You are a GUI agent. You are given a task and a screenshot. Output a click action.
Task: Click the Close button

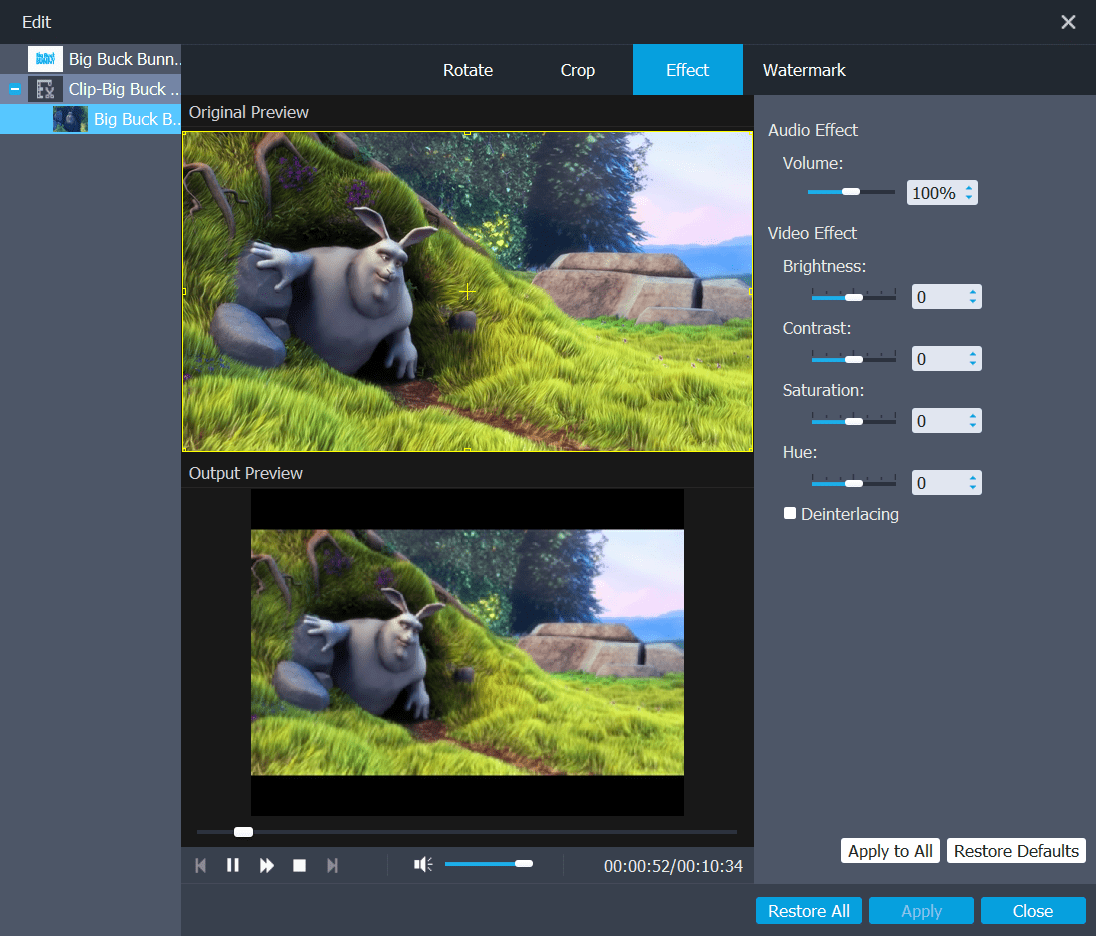(1033, 911)
